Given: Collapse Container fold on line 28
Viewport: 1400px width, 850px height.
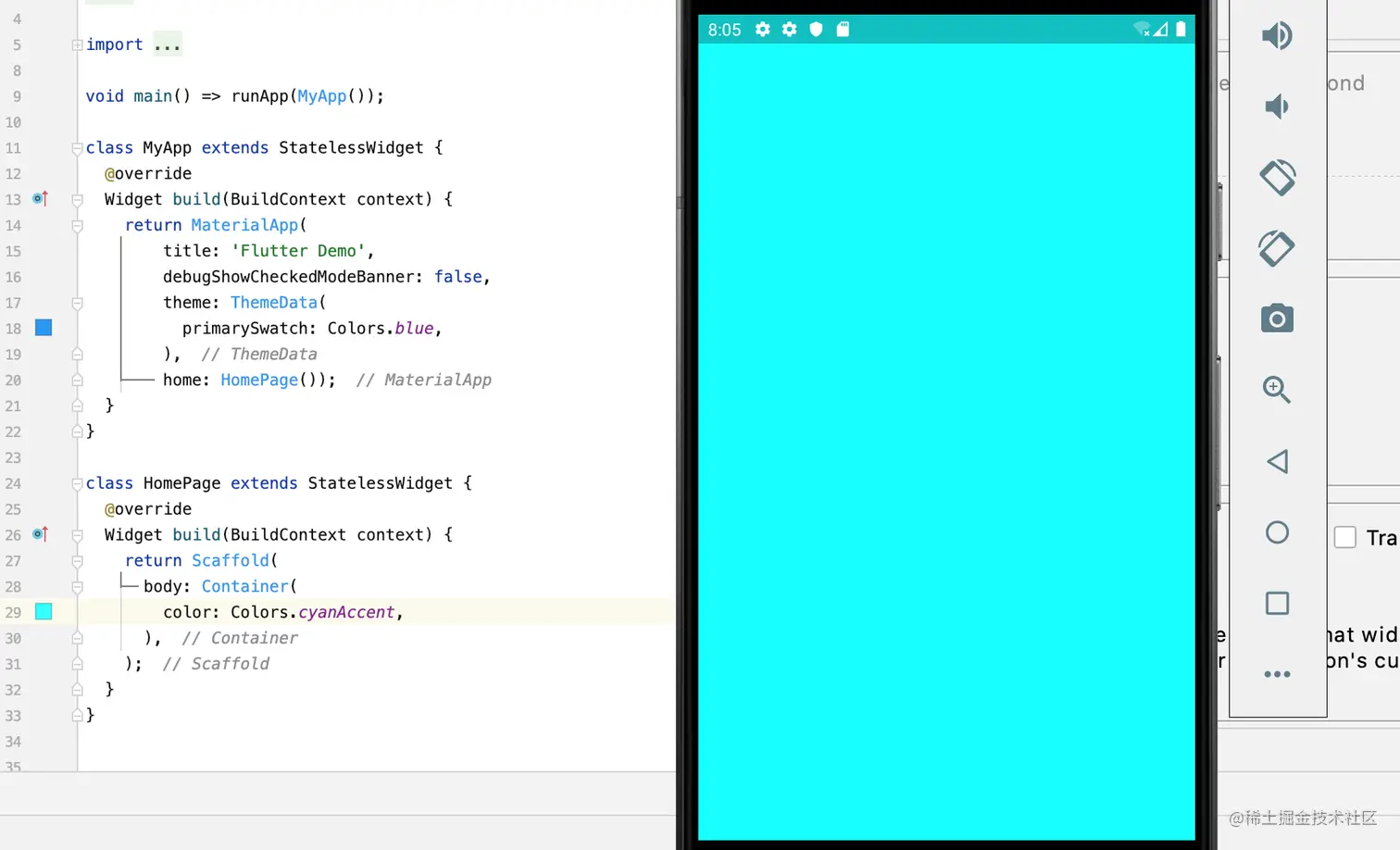Looking at the screenshot, I should tap(78, 586).
